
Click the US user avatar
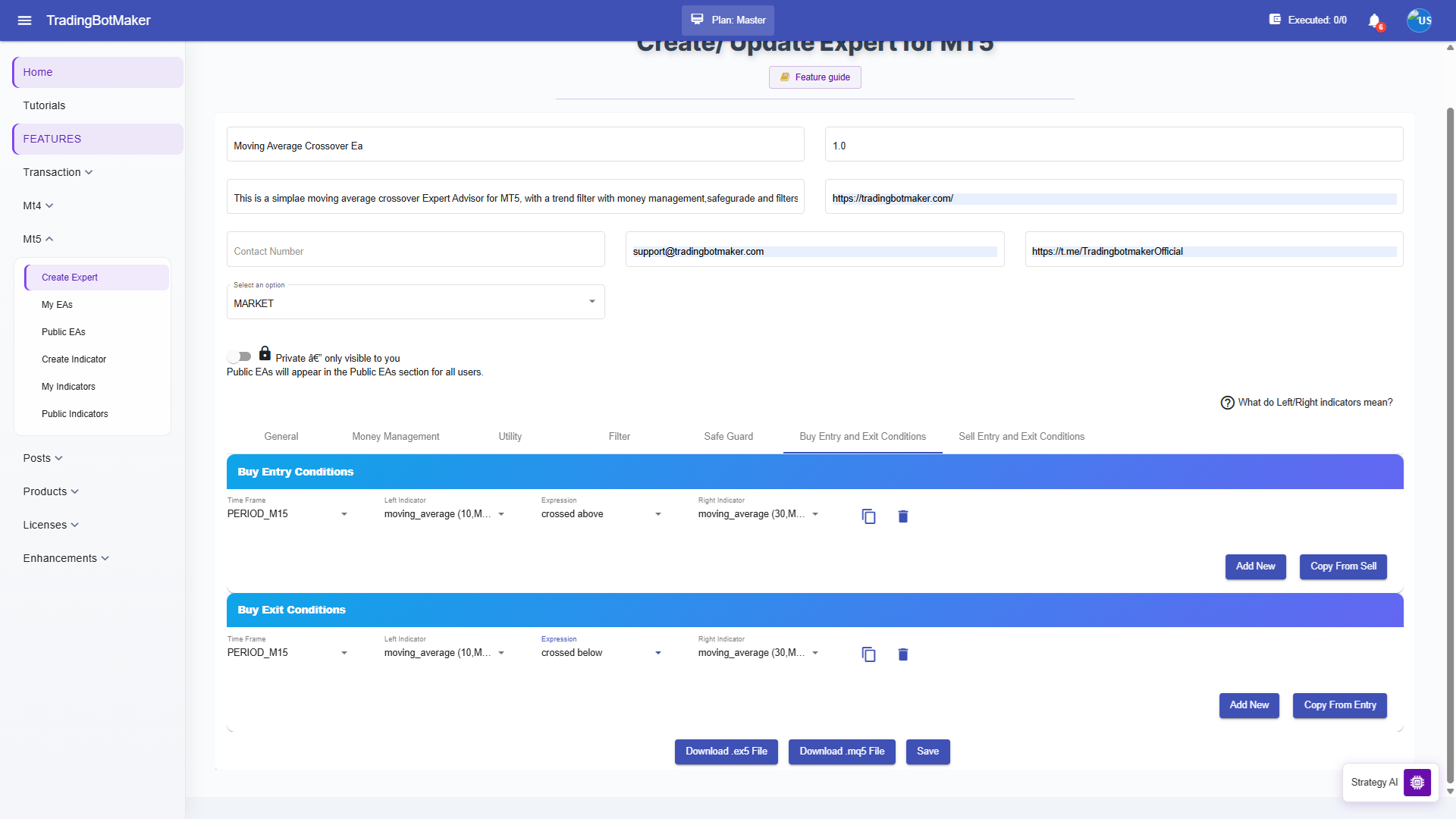point(1420,20)
